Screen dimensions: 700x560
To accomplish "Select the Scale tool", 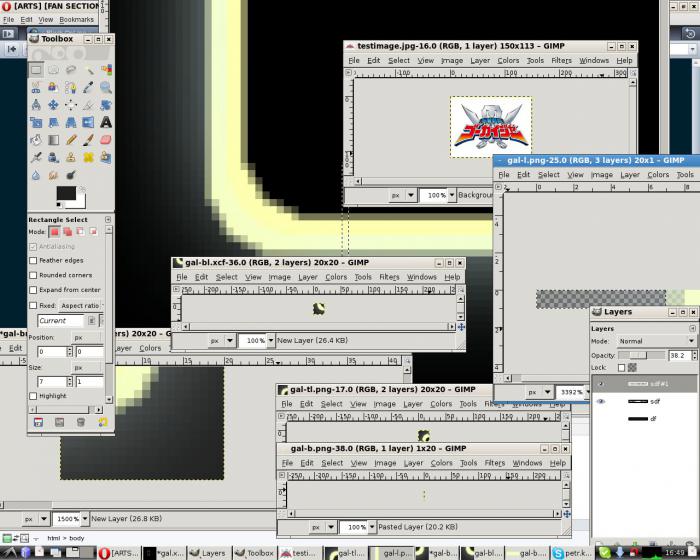I will pyautogui.click(x=36, y=122).
